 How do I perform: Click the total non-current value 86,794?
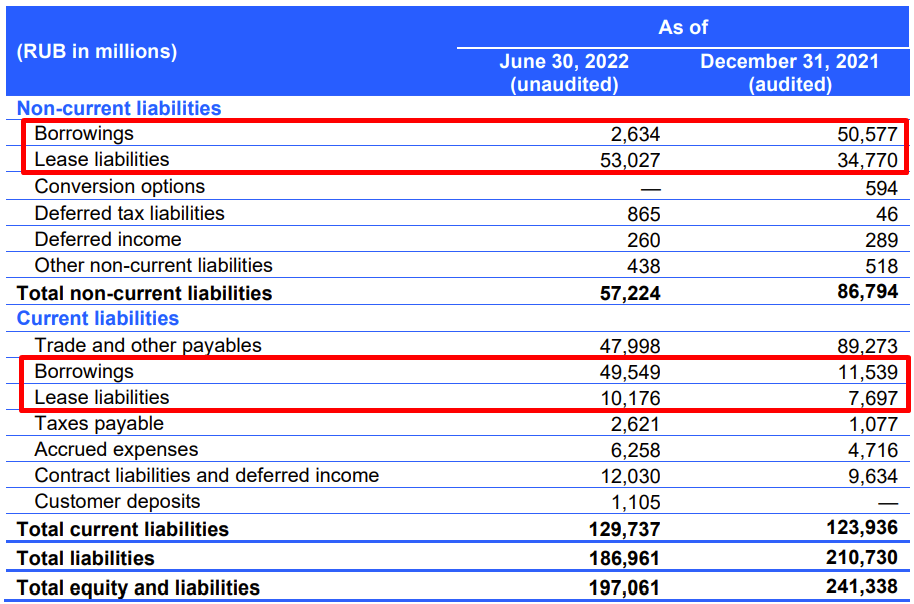pyautogui.click(x=867, y=291)
